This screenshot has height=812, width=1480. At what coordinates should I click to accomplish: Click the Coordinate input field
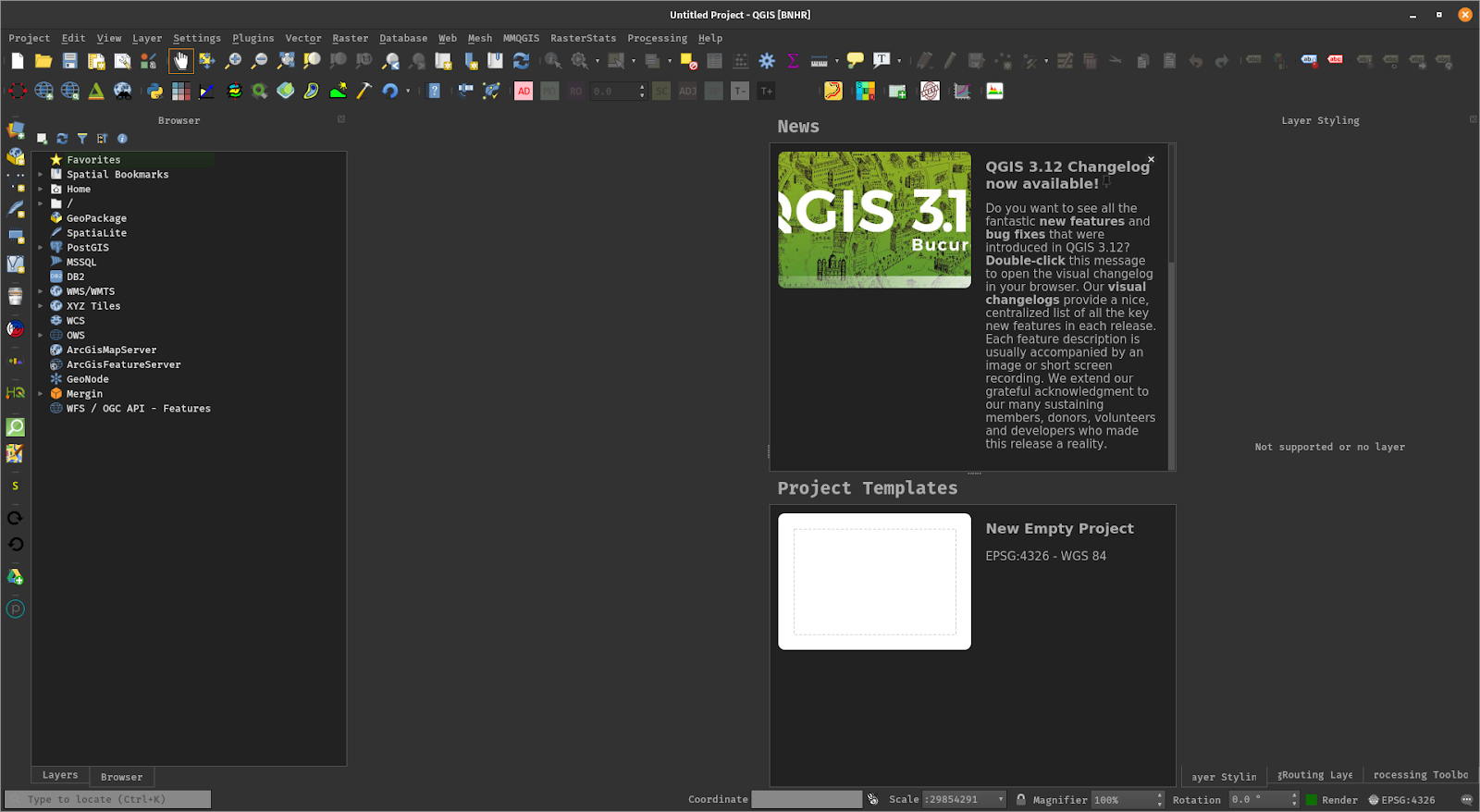coord(807,799)
